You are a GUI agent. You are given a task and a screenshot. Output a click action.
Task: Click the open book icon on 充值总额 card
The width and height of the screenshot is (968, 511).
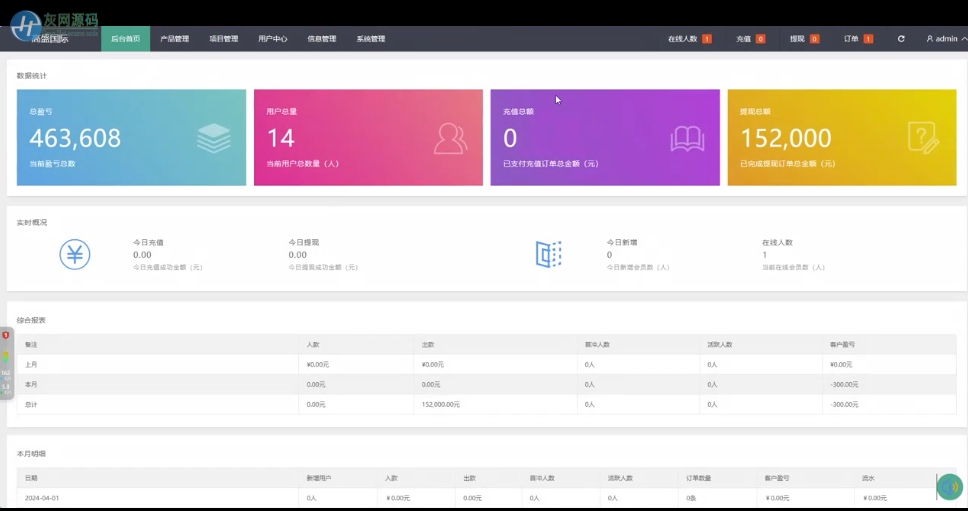687,138
